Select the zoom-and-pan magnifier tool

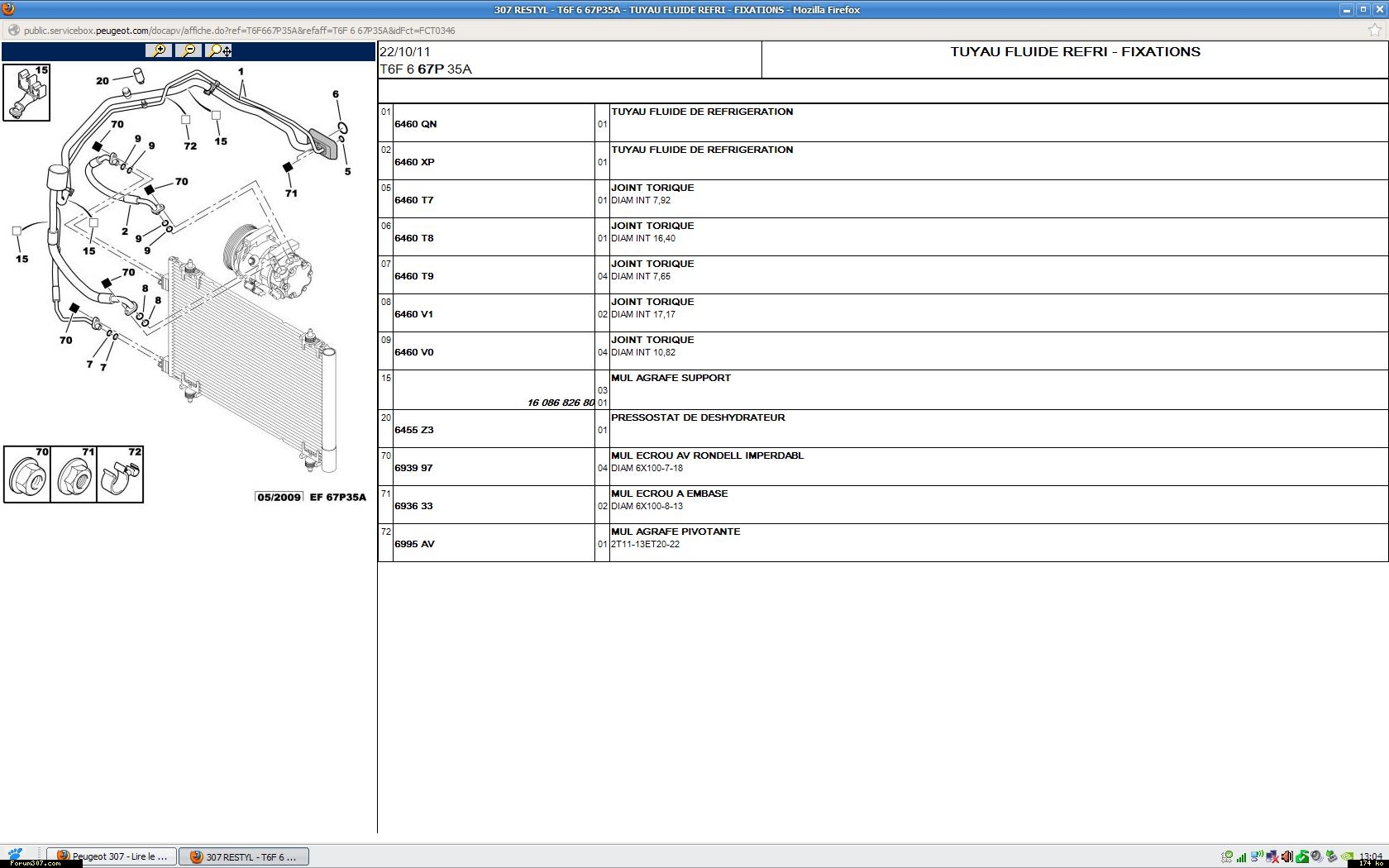(220, 50)
